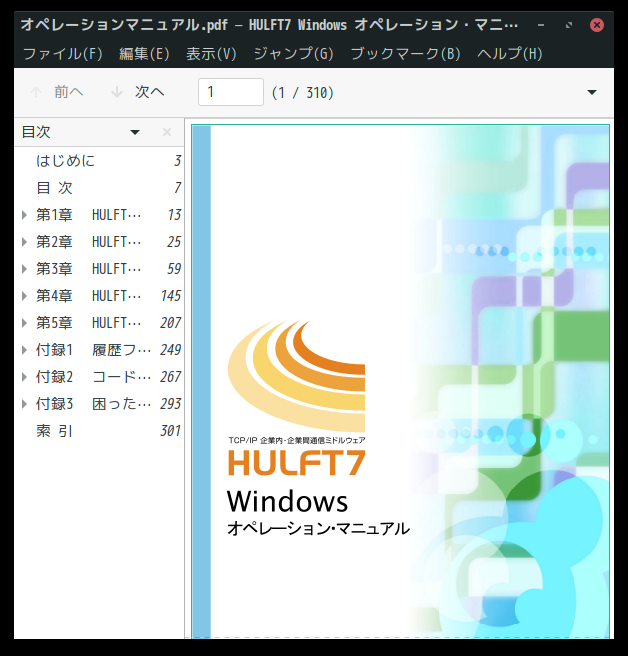Open the 目次 sidebar selector dropdown

click(x=135, y=132)
